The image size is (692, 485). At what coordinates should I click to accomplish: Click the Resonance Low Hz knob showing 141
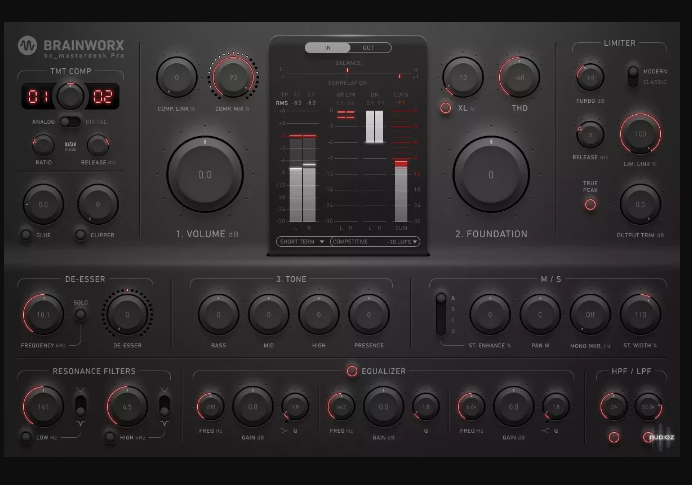(43, 406)
